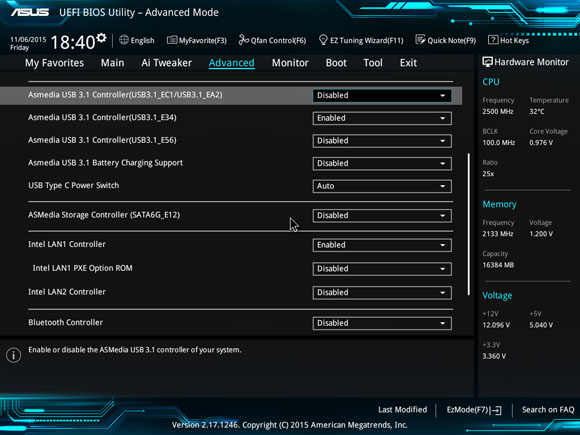Screen dimensions: 580x435
Task: Open the My Favorites tab
Action: click(54, 63)
